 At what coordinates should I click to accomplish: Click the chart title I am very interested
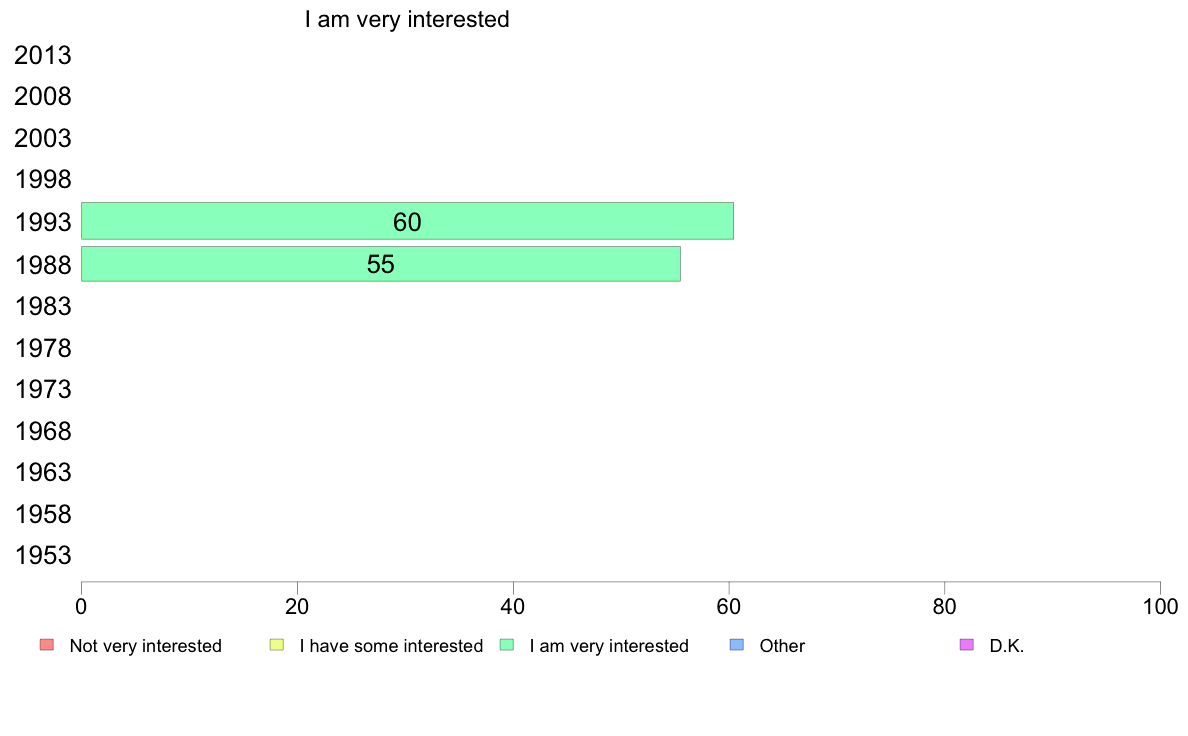[407, 19]
